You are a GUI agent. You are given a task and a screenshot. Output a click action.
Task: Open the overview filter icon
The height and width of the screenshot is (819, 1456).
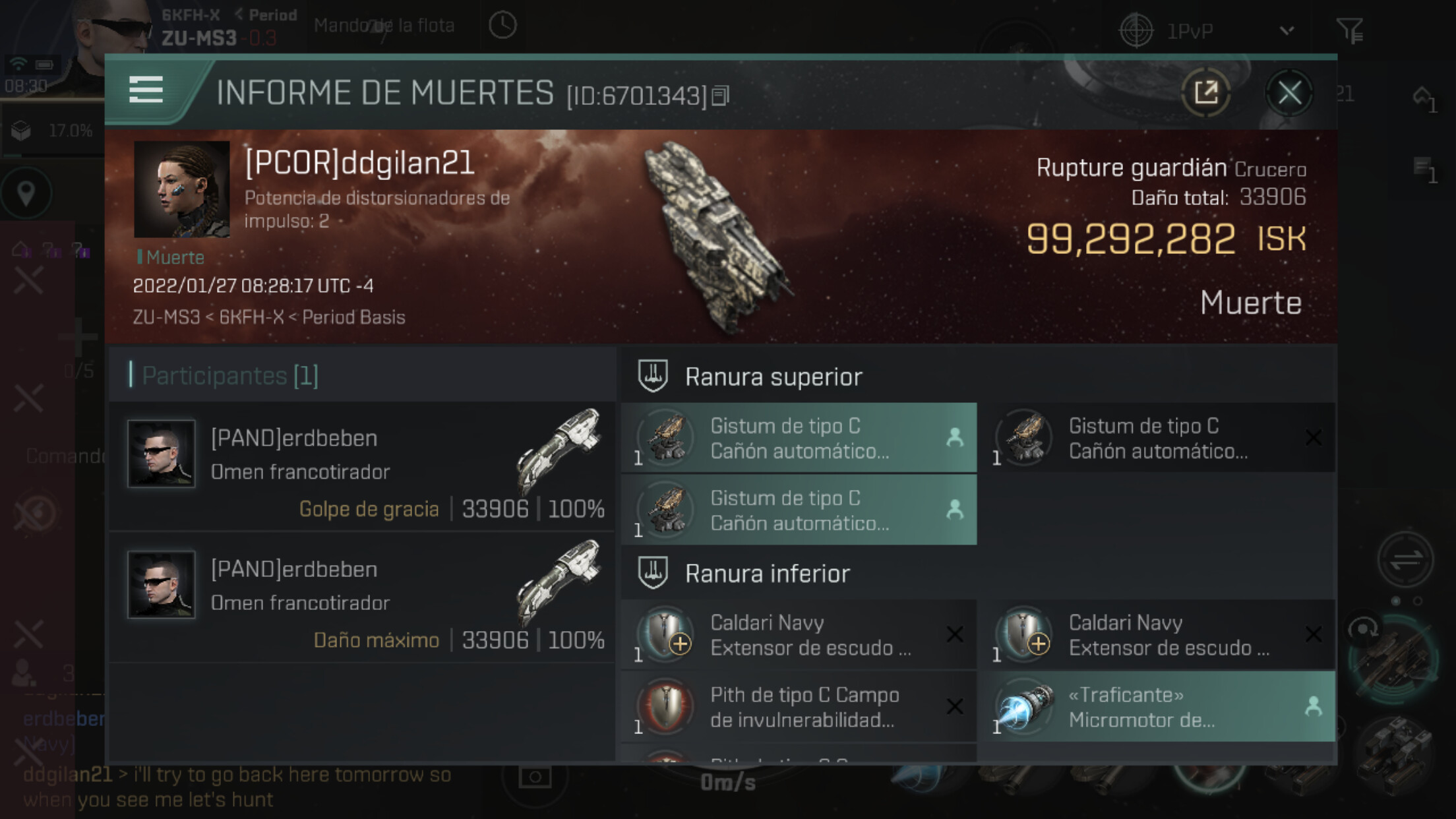click(x=1350, y=30)
